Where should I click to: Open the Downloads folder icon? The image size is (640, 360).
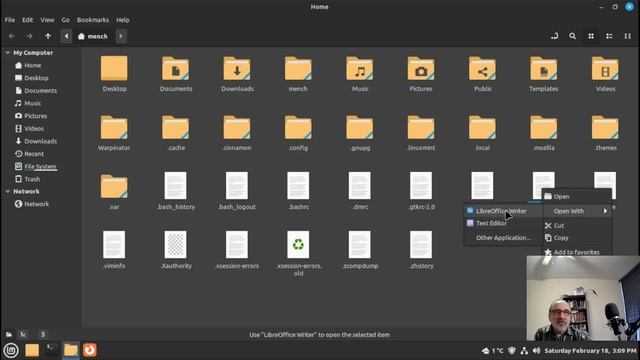click(237, 69)
